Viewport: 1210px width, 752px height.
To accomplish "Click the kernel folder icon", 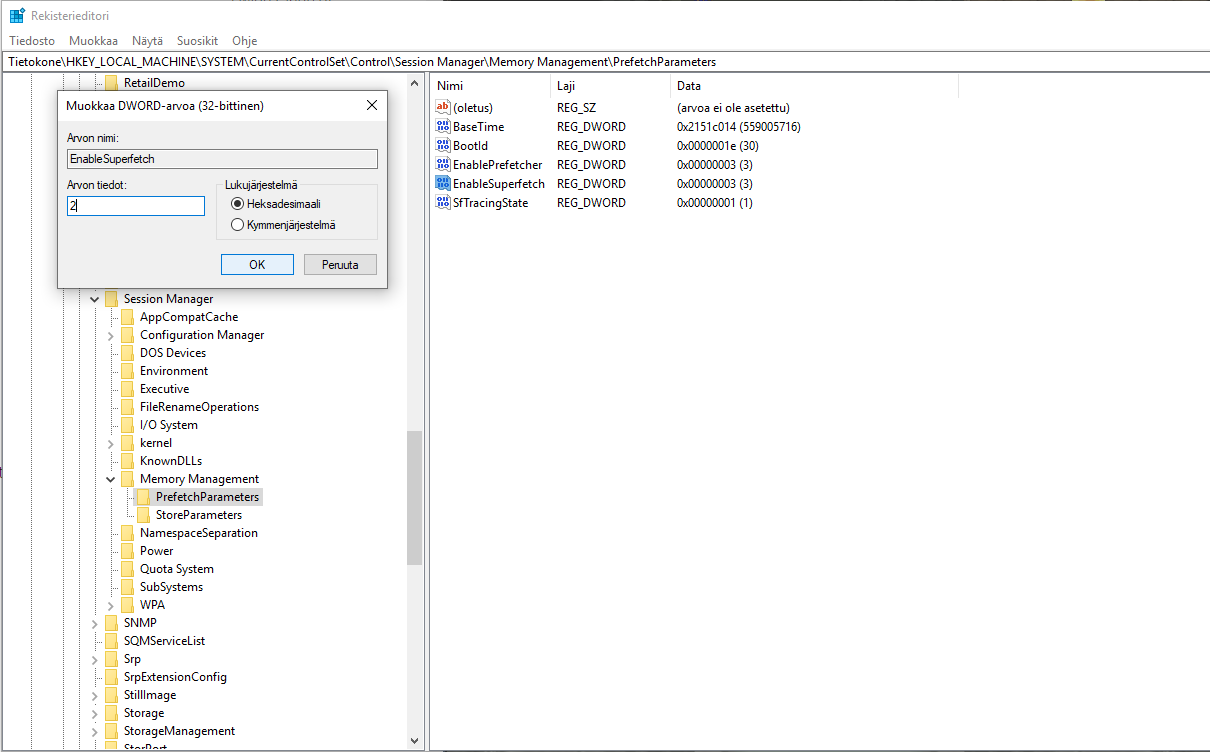I will point(127,443).
